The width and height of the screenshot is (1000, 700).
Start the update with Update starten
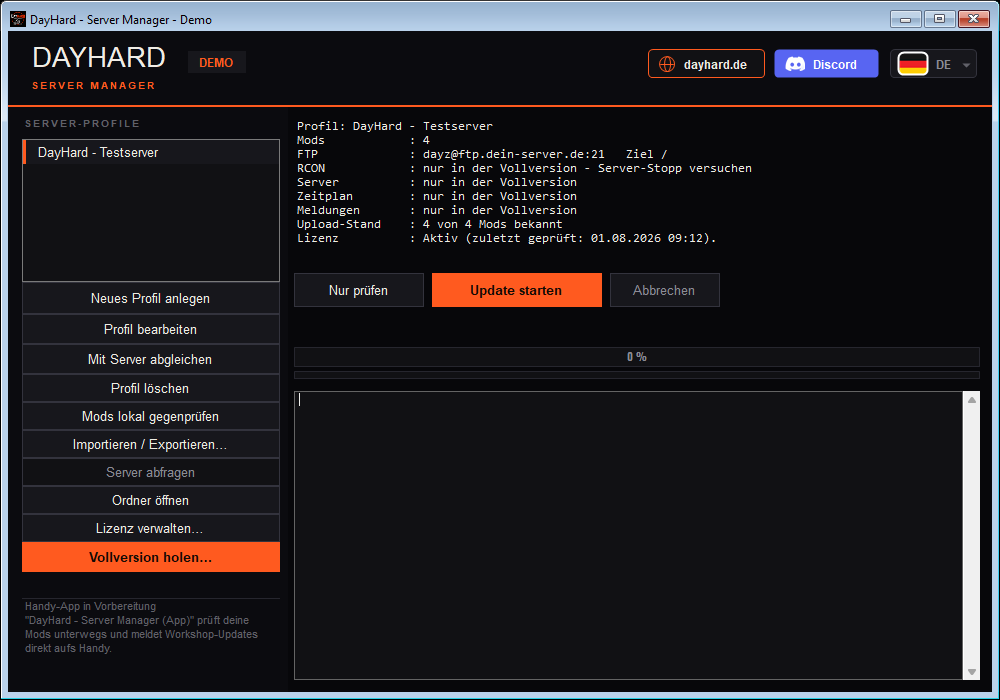coord(517,290)
